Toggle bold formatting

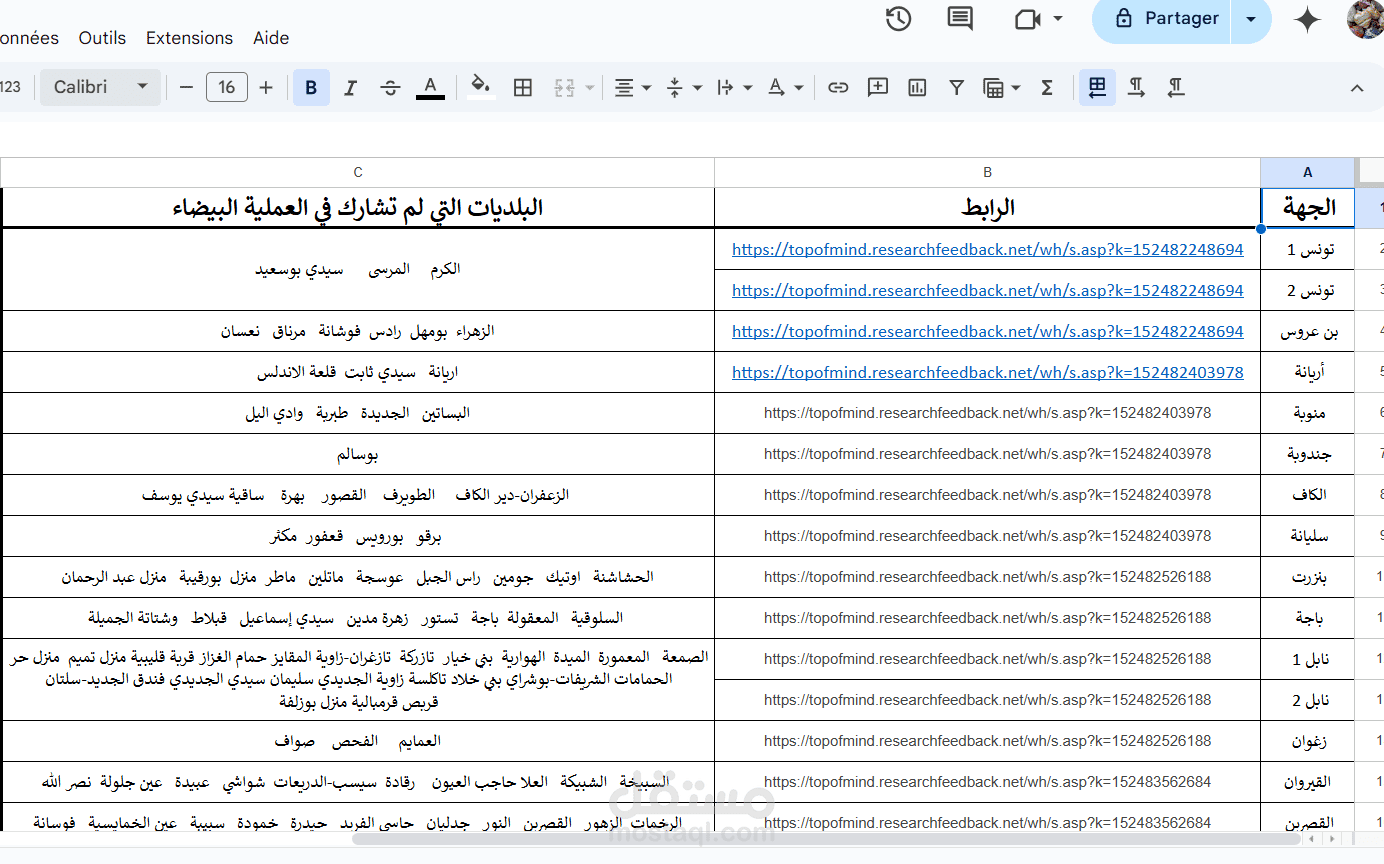tap(311, 88)
